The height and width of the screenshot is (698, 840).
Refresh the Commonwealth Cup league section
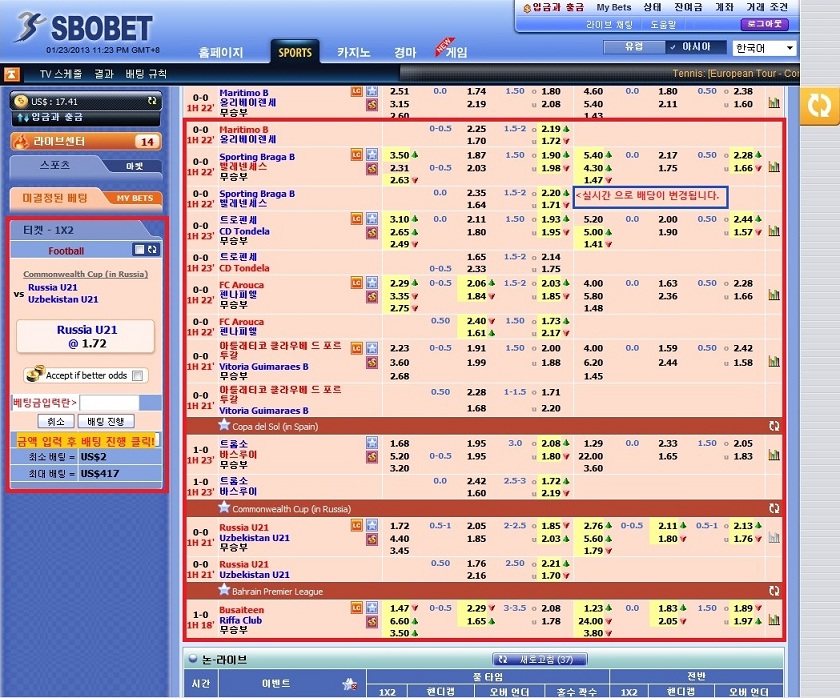click(774, 508)
